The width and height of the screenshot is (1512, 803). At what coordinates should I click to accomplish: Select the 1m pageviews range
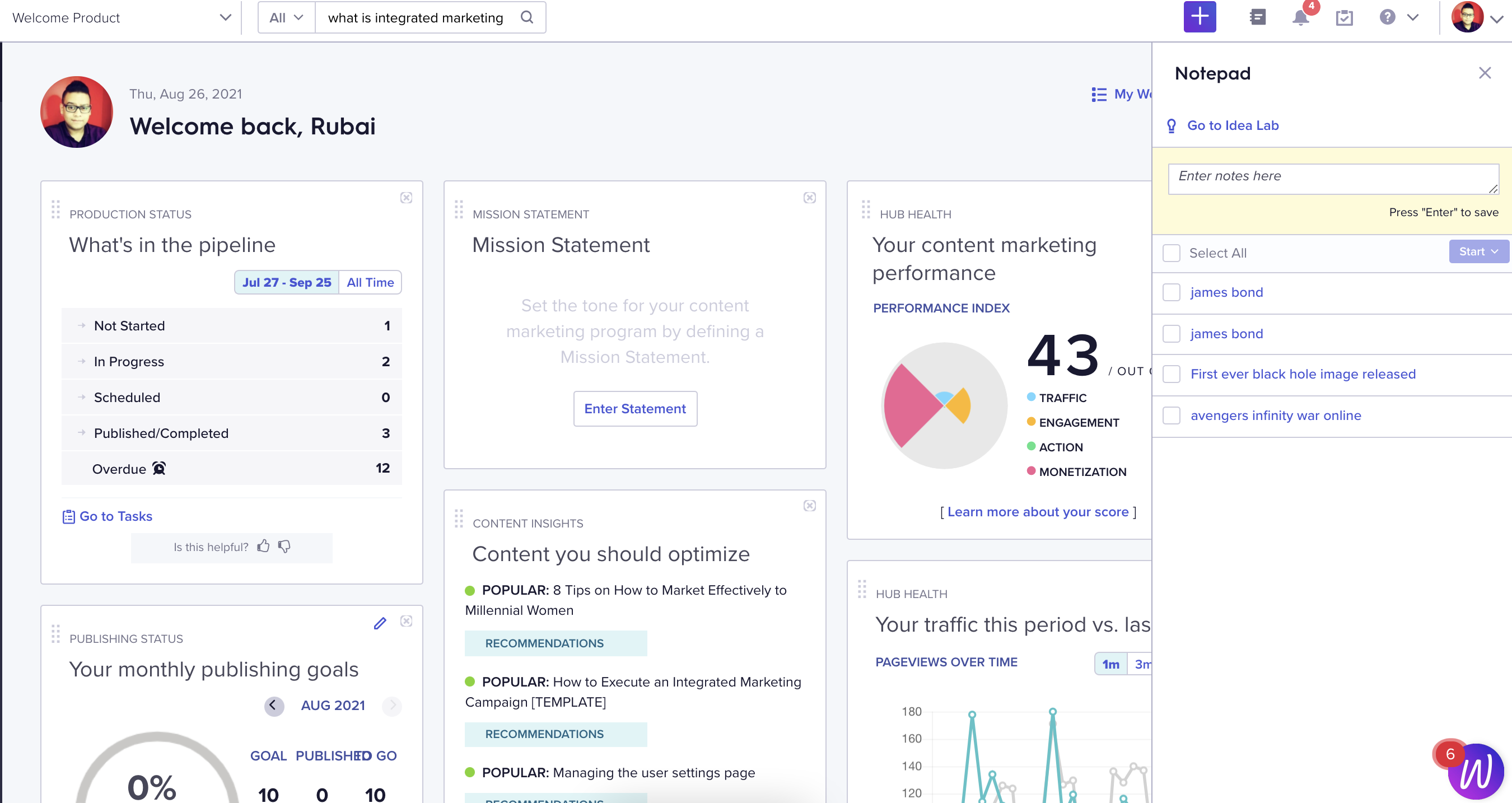pos(1110,665)
